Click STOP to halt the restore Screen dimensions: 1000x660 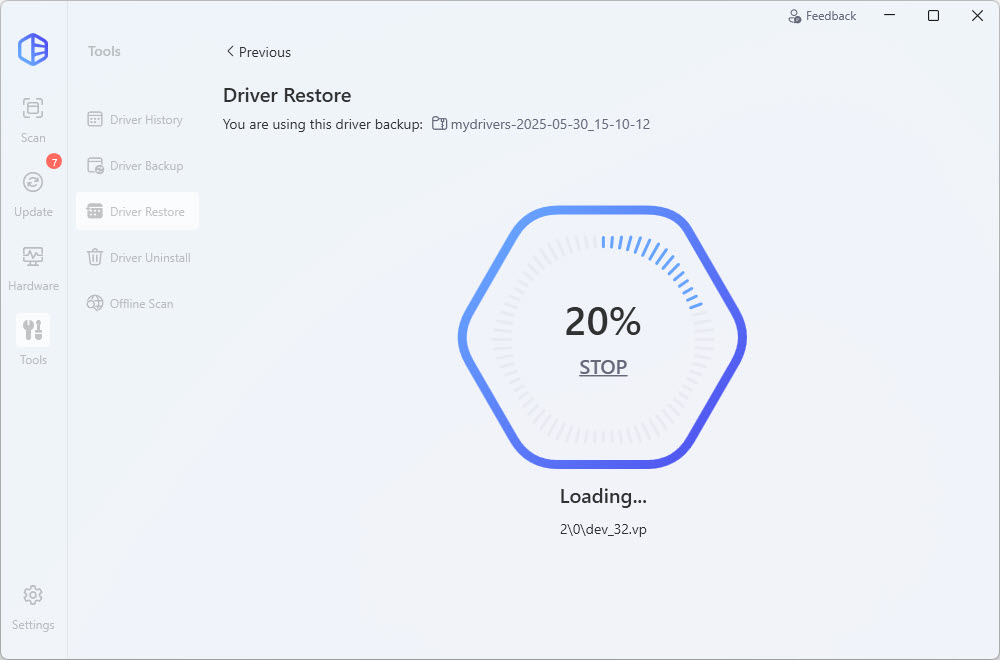coord(603,368)
